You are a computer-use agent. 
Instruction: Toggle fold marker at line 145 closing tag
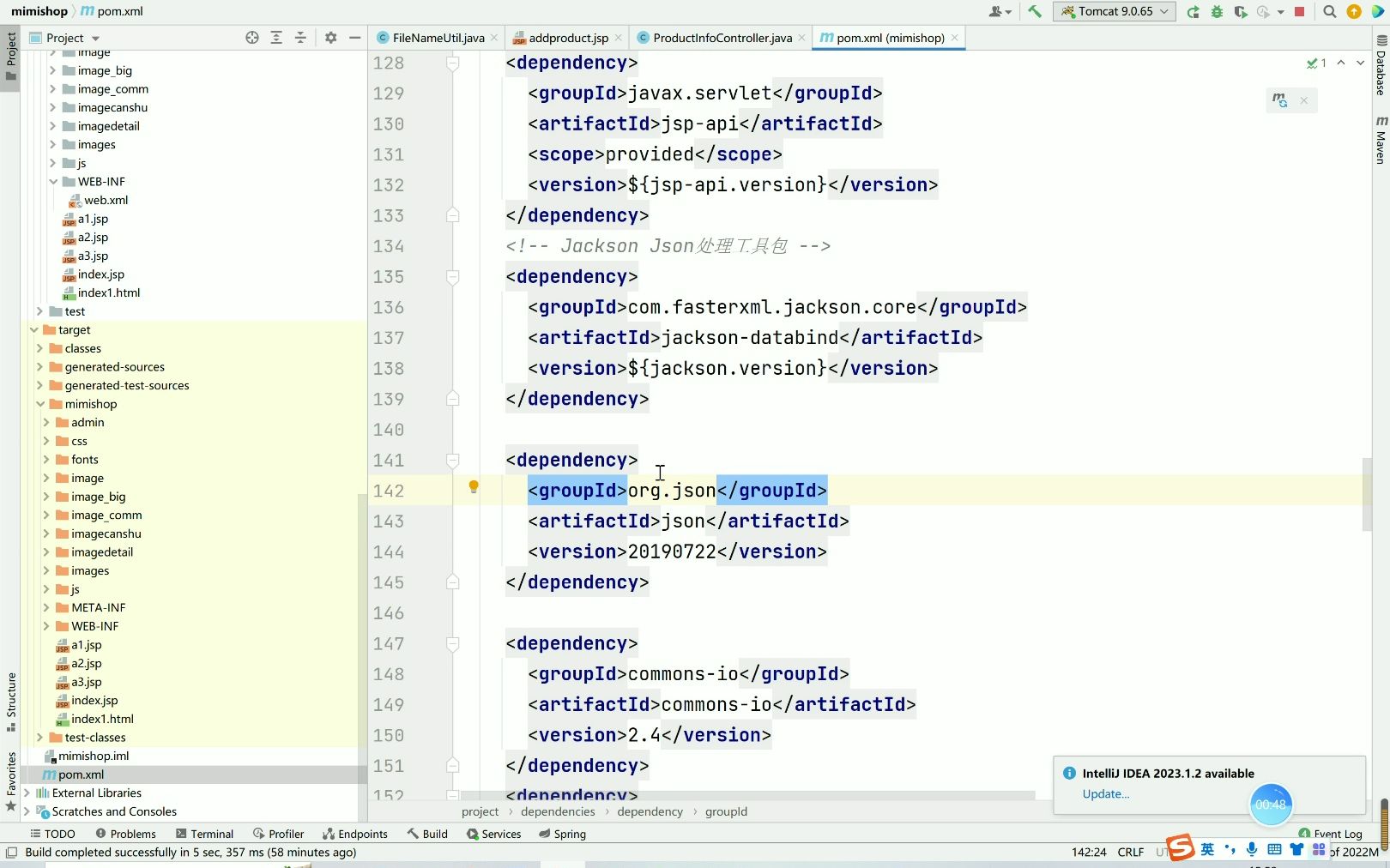click(452, 582)
